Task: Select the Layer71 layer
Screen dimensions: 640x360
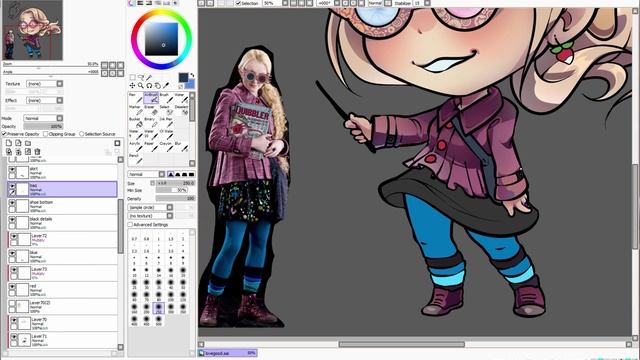Action: [62, 340]
